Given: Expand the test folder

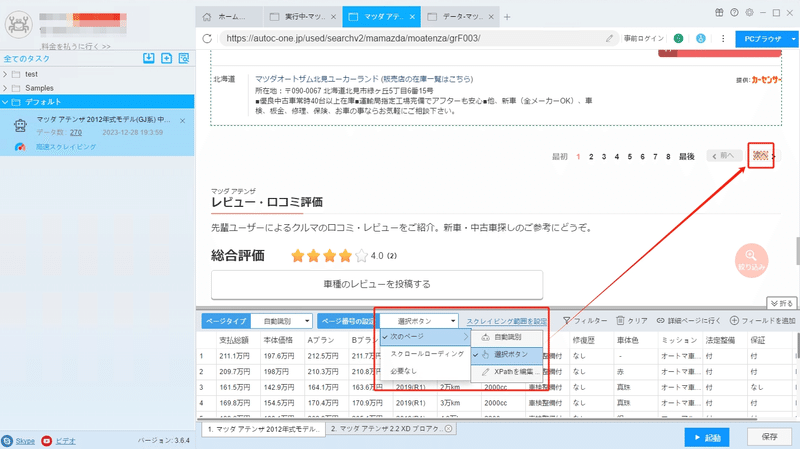Looking at the screenshot, I should click(x=5, y=74).
